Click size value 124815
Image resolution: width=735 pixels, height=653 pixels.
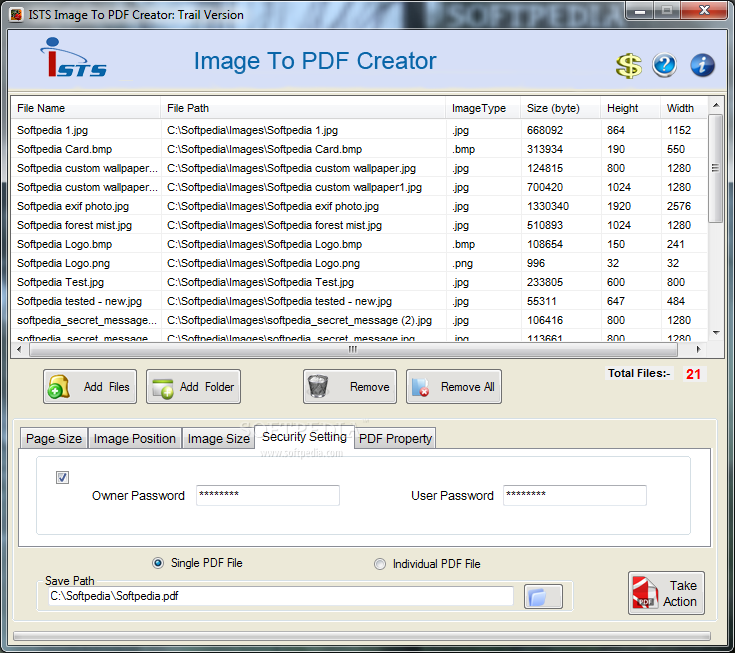545,168
